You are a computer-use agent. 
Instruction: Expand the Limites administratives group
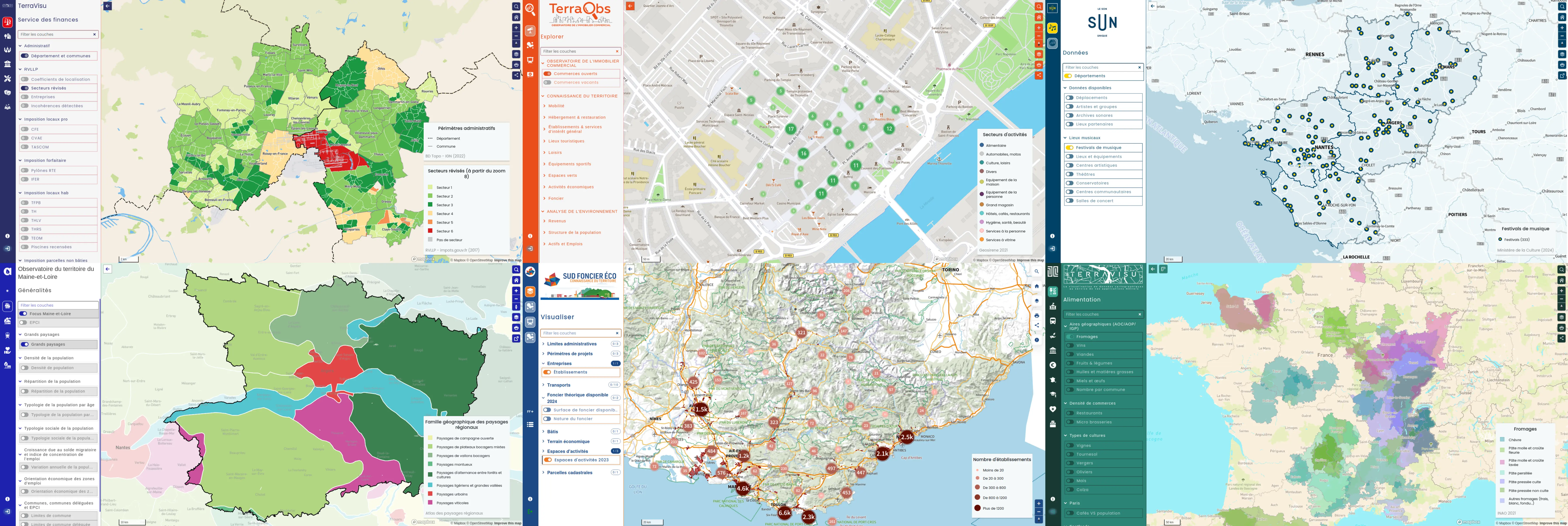click(x=572, y=344)
